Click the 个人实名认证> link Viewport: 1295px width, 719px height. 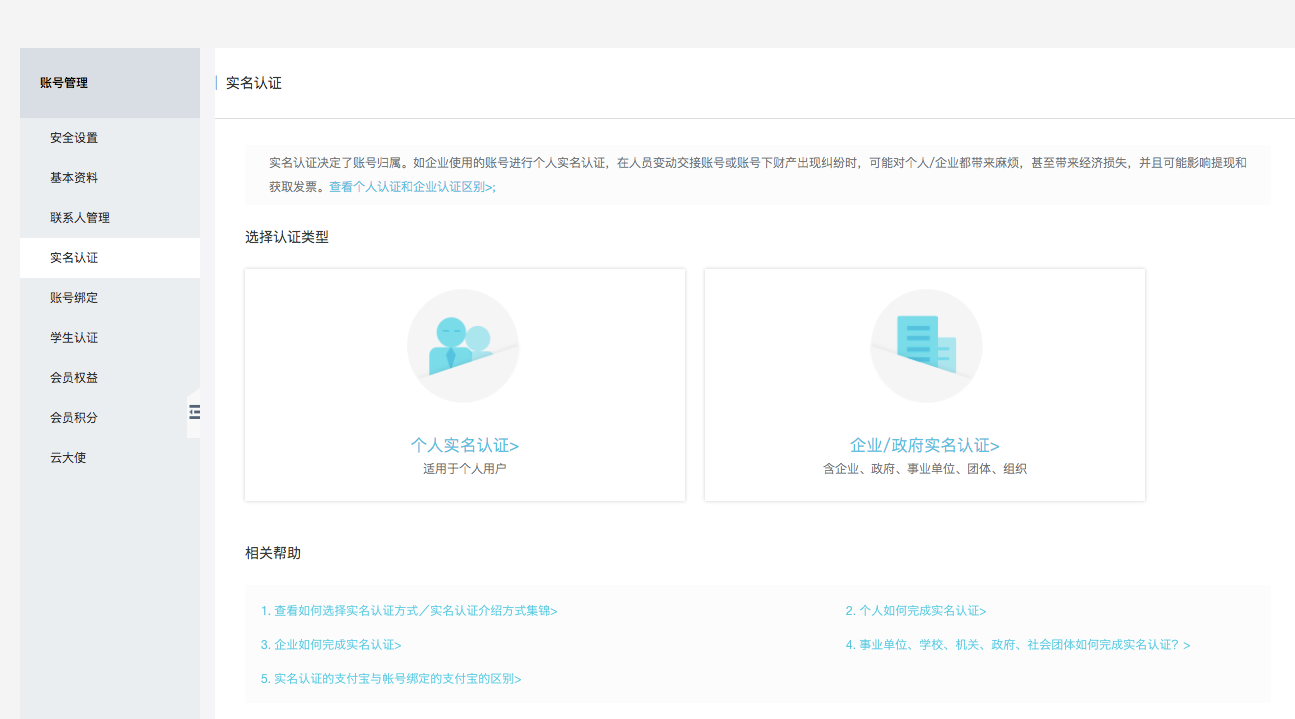464,445
